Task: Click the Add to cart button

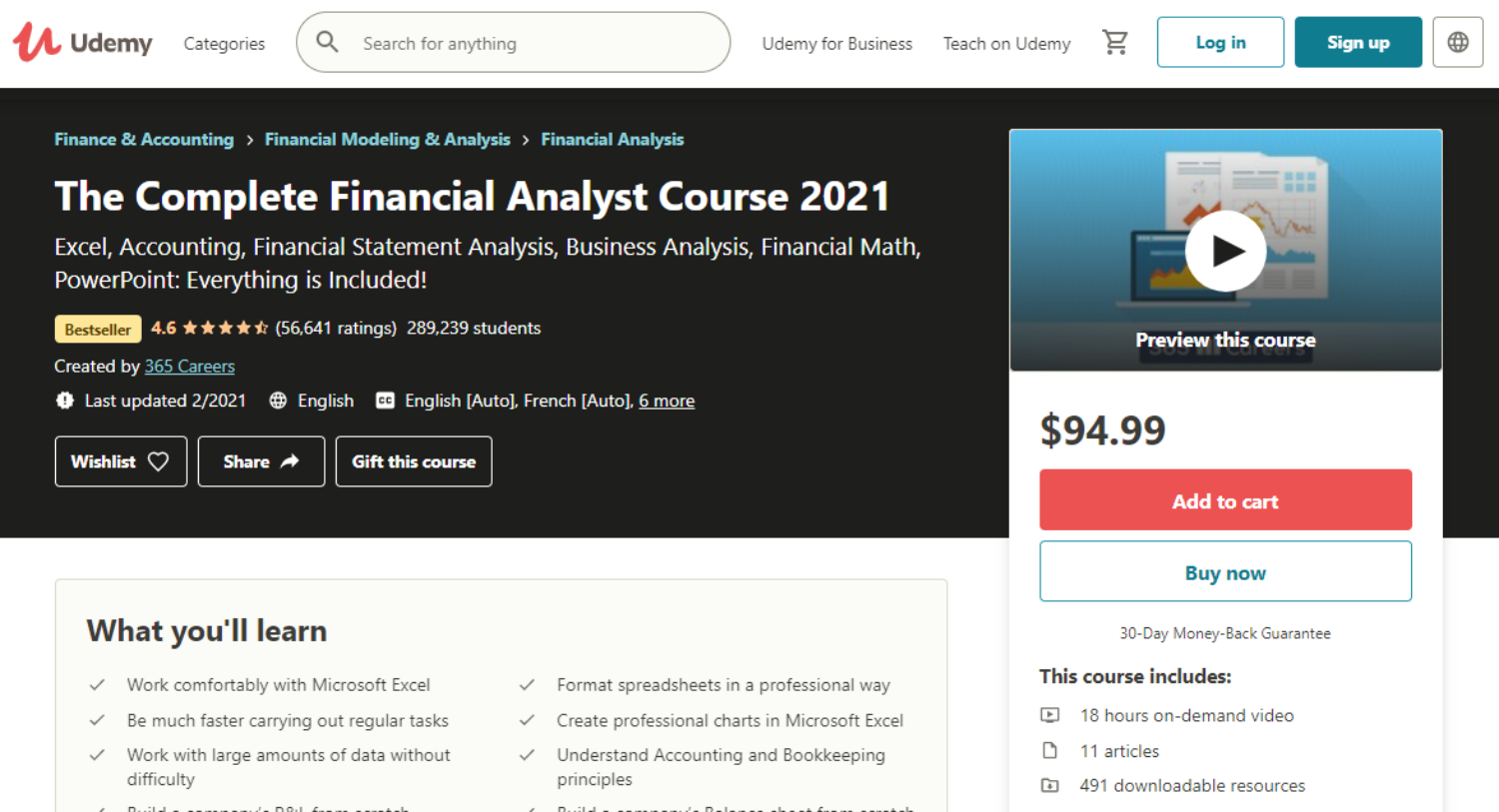Action: [1225, 500]
